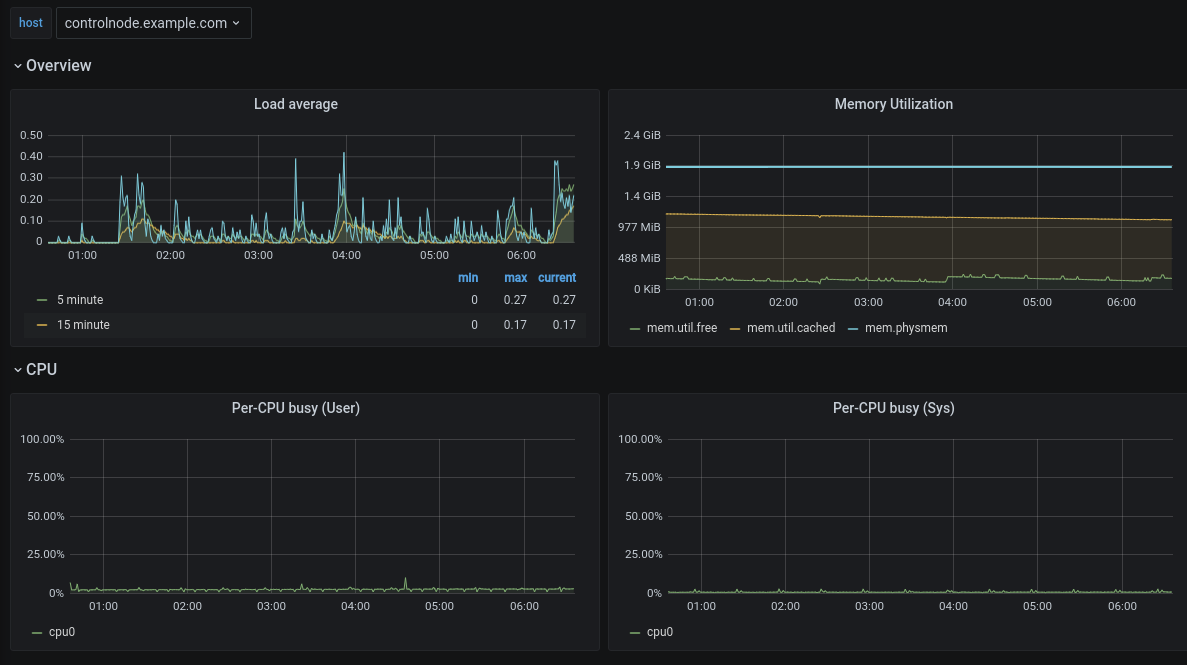Click the yellow 15 minute color line

coord(42,325)
